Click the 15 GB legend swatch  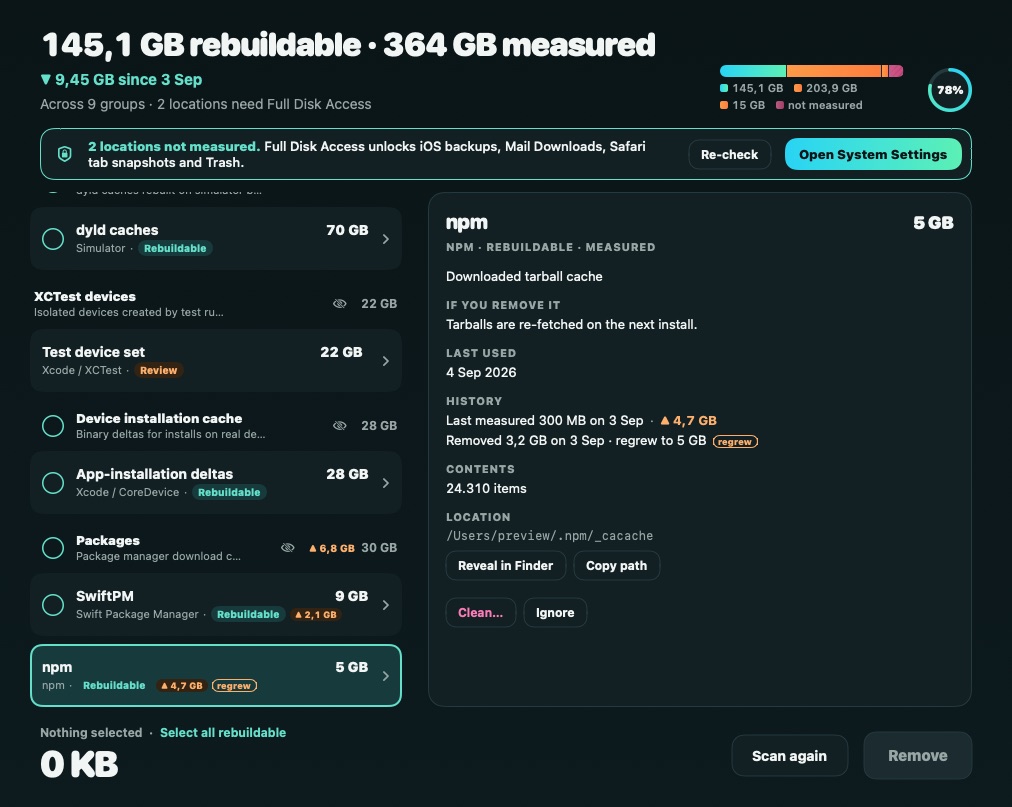point(724,105)
